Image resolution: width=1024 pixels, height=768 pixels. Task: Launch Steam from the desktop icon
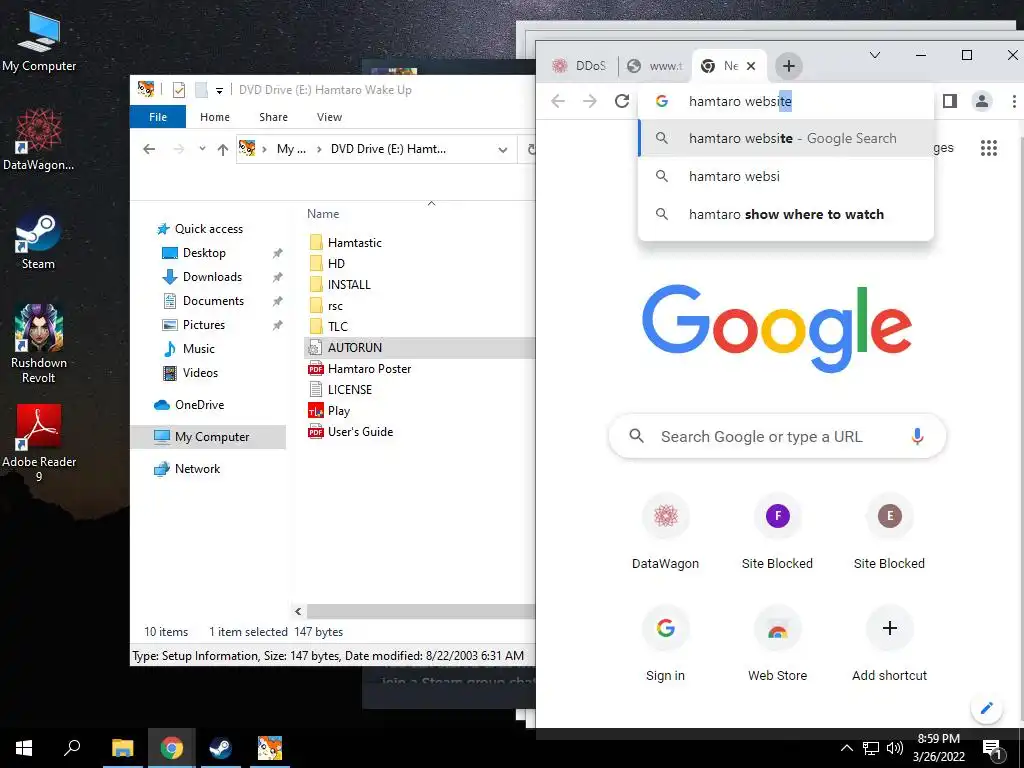click(38, 240)
